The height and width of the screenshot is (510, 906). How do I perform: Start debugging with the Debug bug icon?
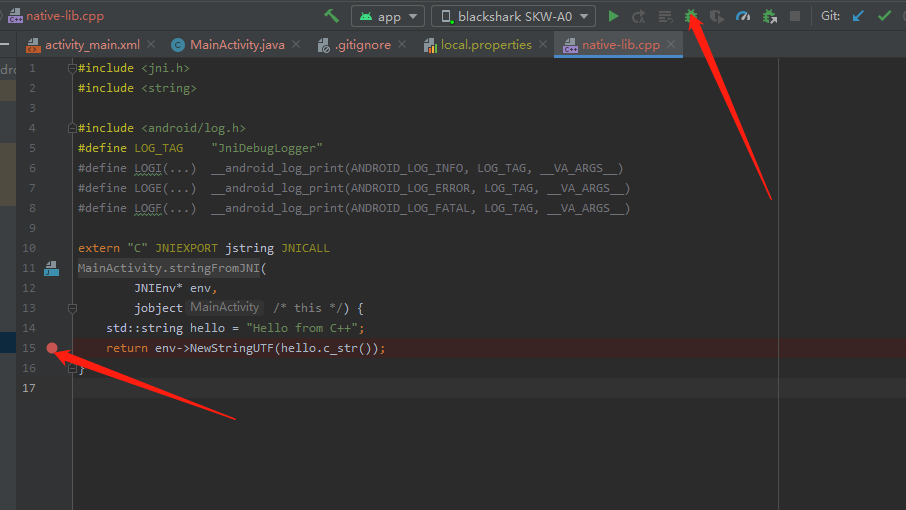(691, 16)
